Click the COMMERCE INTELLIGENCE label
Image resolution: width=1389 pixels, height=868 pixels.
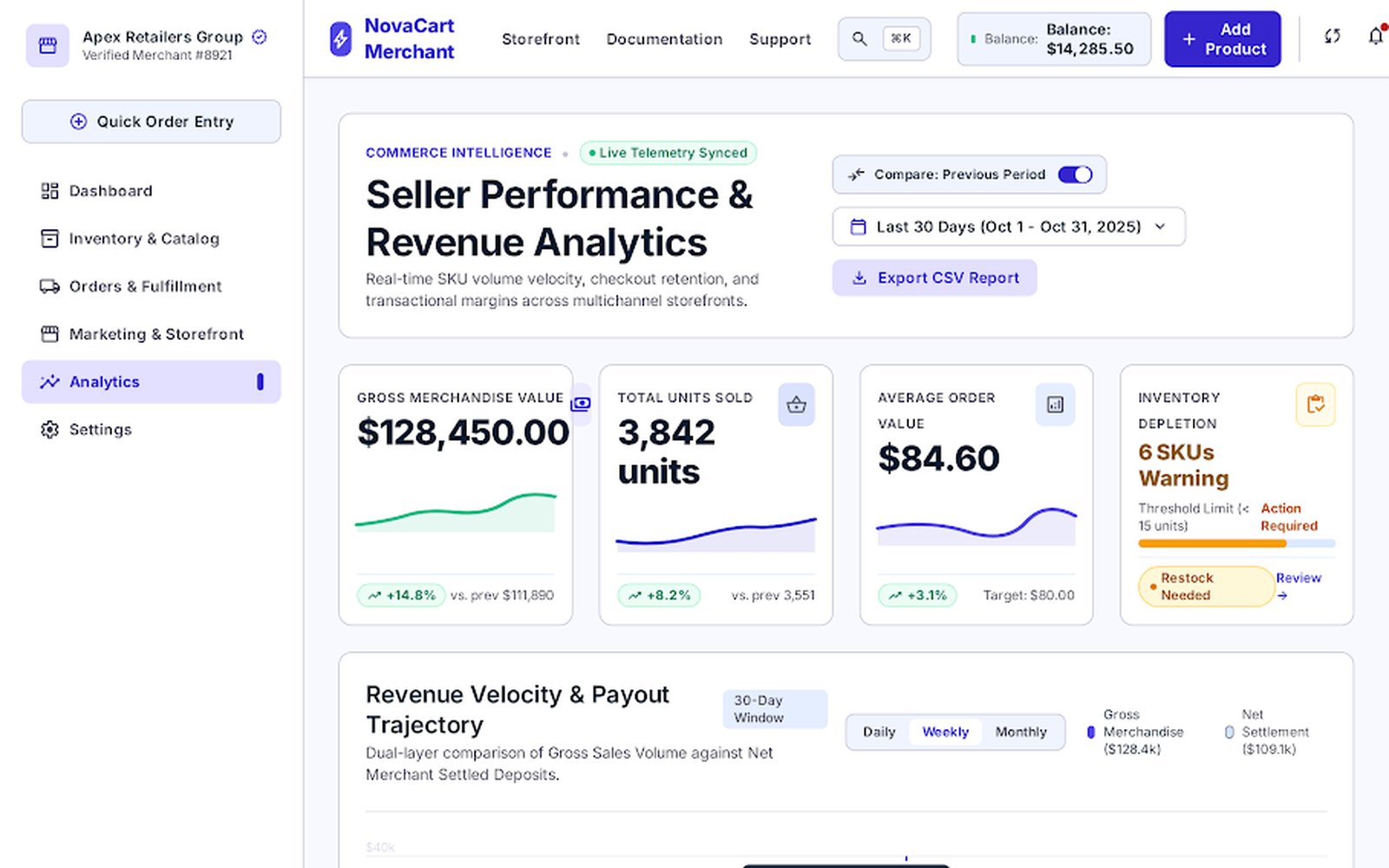coord(458,153)
